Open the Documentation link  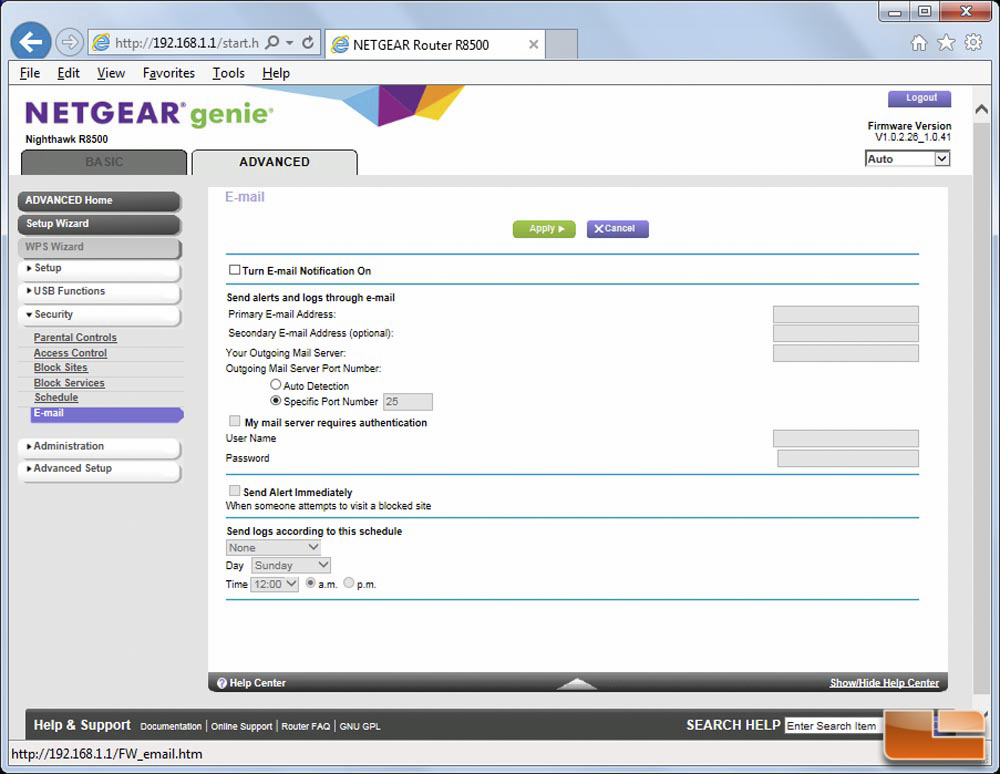[x=171, y=726]
